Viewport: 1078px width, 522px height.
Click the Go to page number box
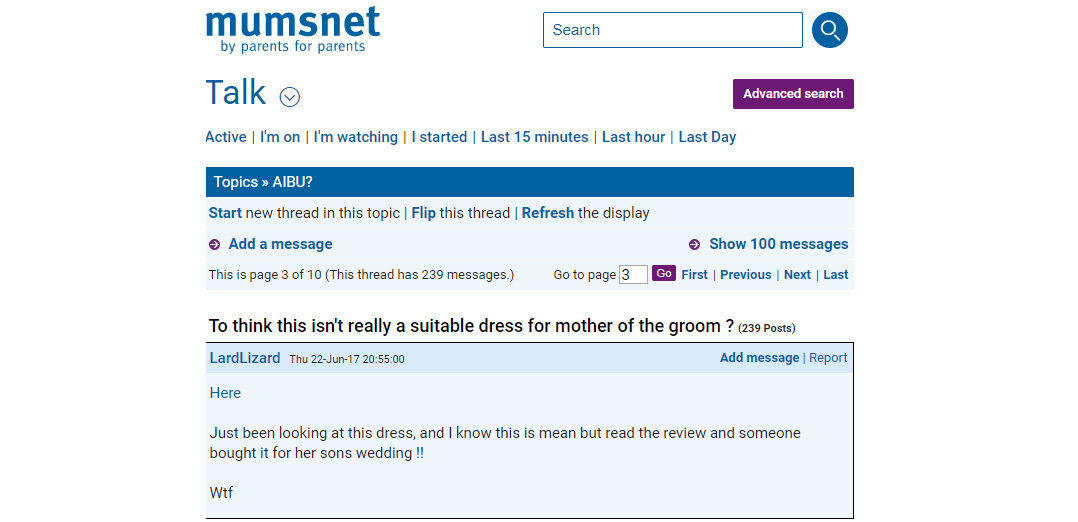pyautogui.click(x=633, y=275)
